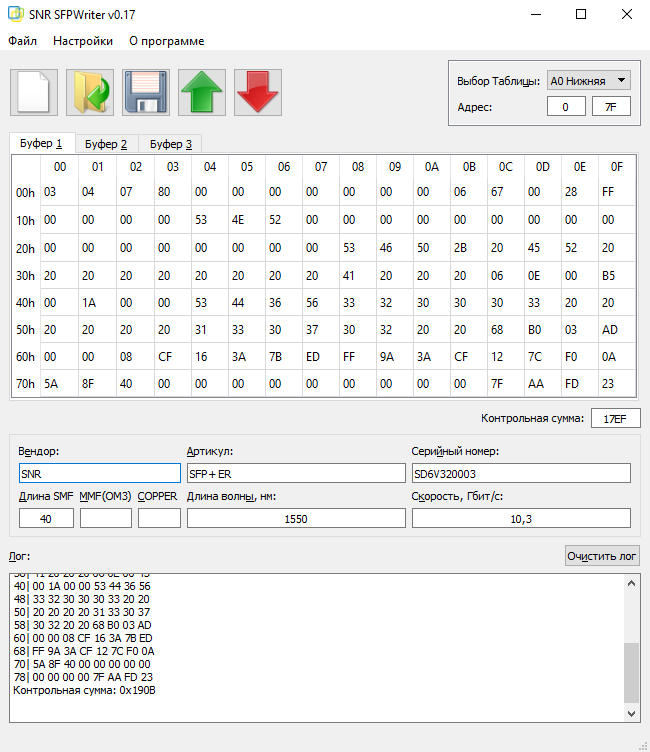Switch to the Буфер 3 tab
This screenshot has height=752, width=650.
pos(170,144)
